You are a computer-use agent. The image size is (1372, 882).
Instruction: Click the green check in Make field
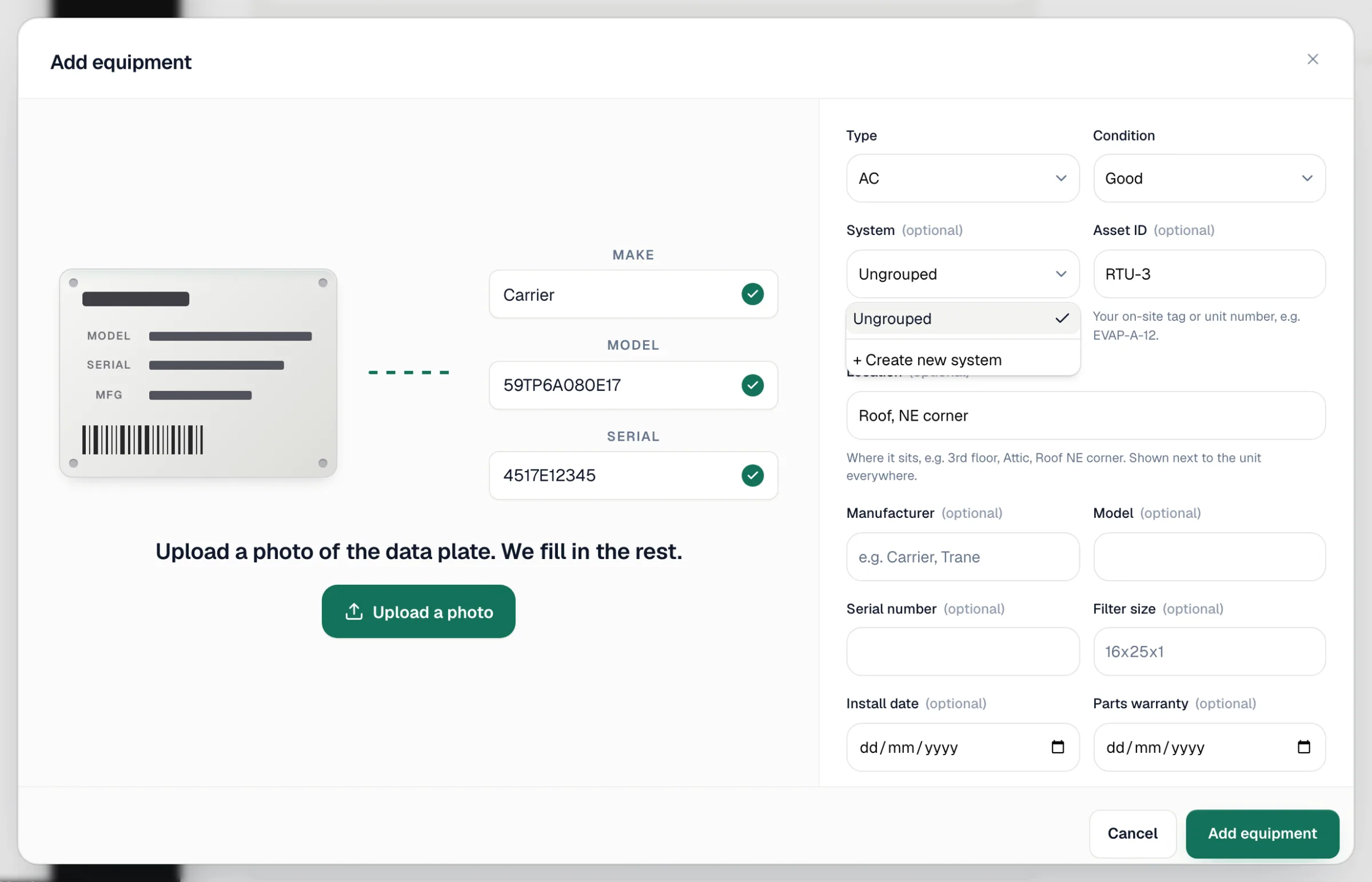coord(752,294)
